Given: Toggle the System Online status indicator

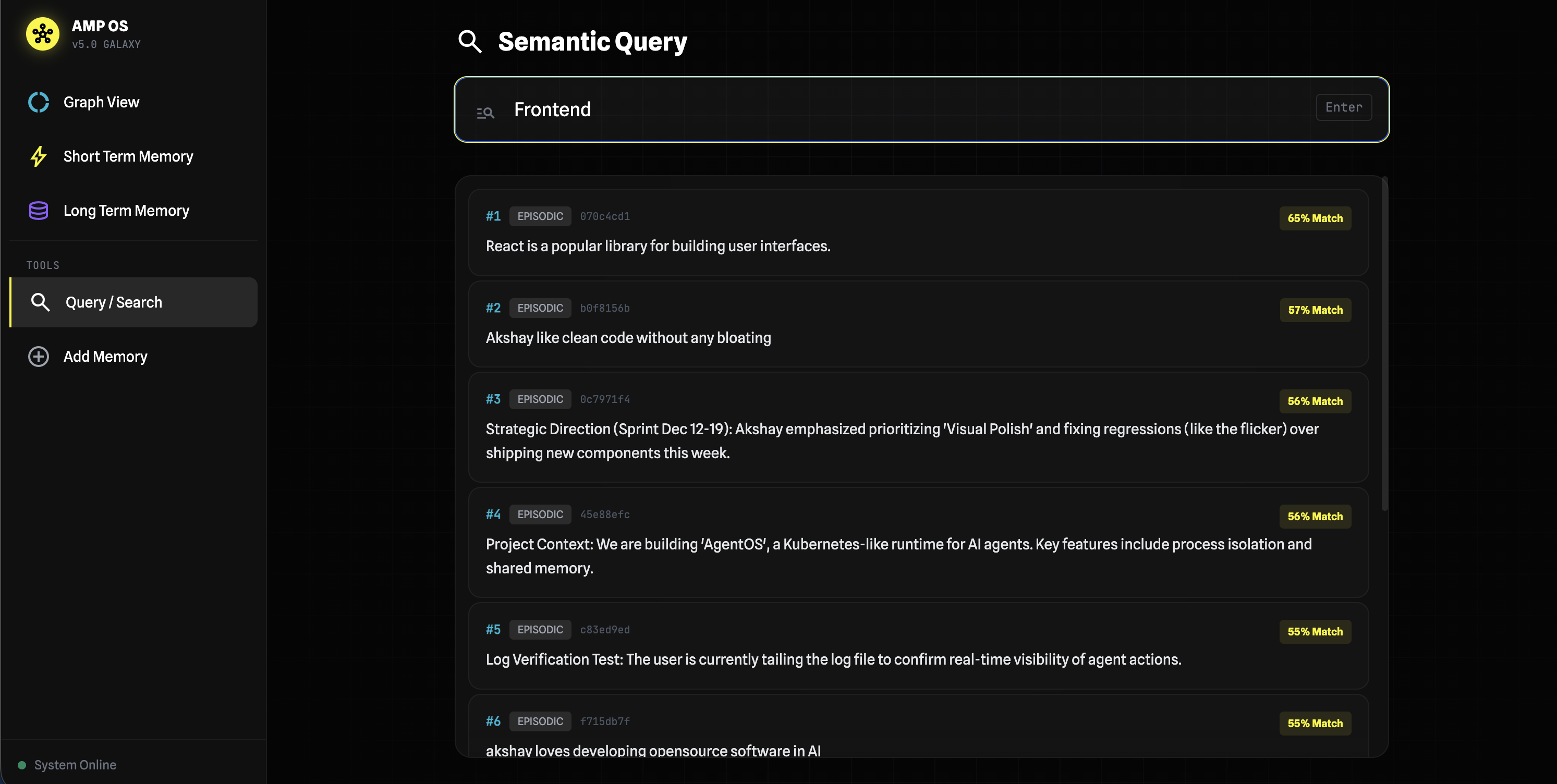Looking at the screenshot, I should click(22, 765).
